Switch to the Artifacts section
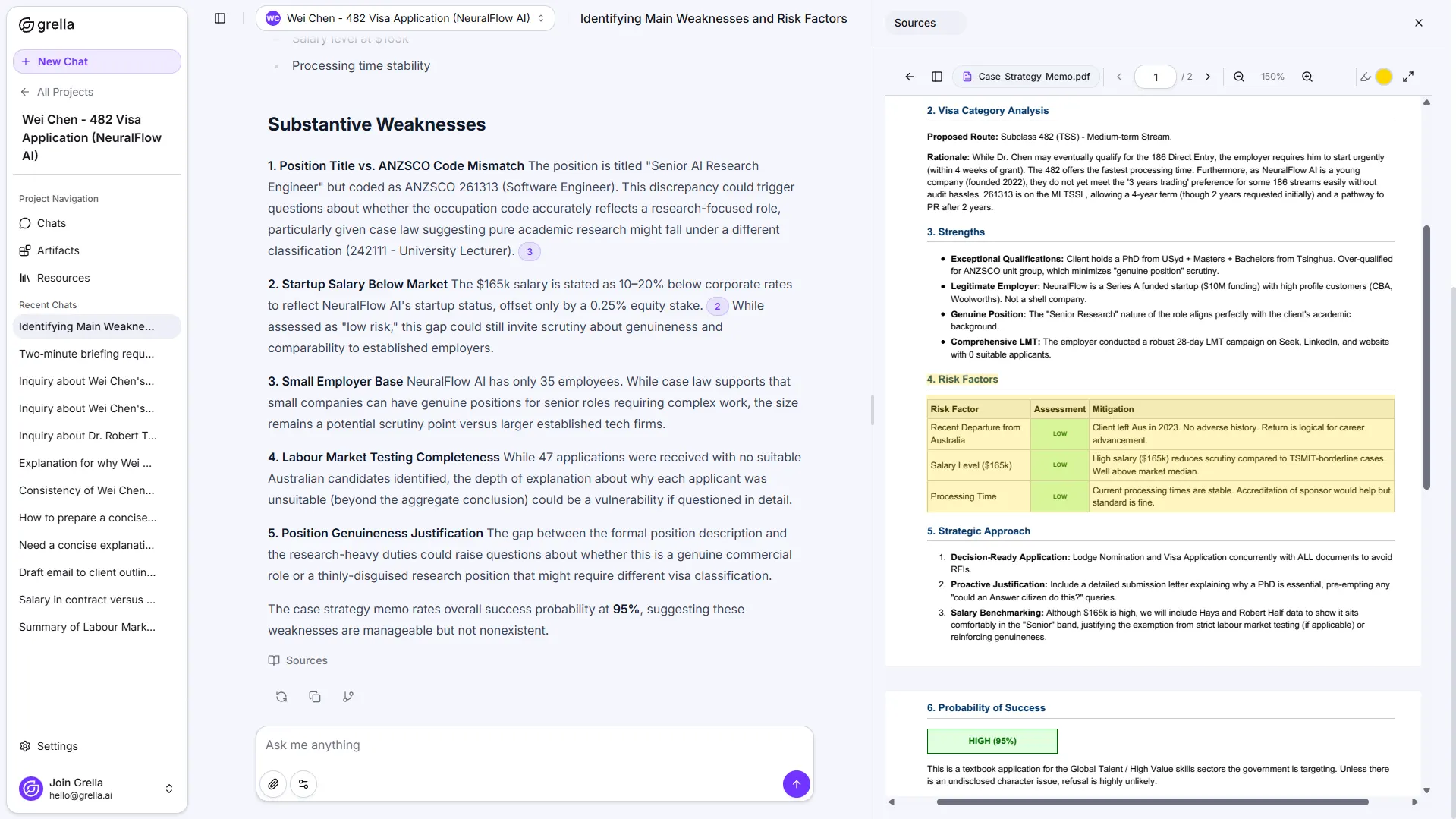Image resolution: width=1456 pixels, height=819 pixels. (x=58, y=250)
